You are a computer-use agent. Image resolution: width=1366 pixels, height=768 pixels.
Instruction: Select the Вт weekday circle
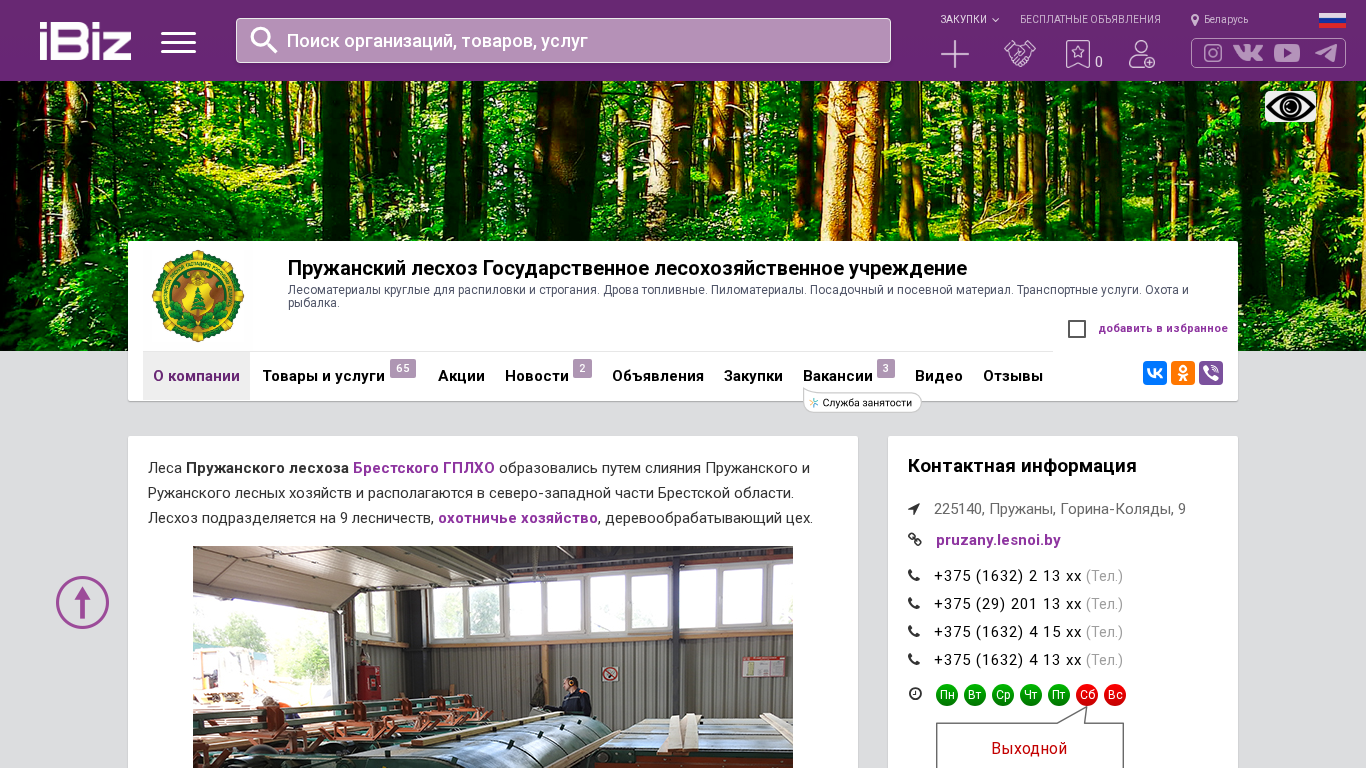(975, 695)
